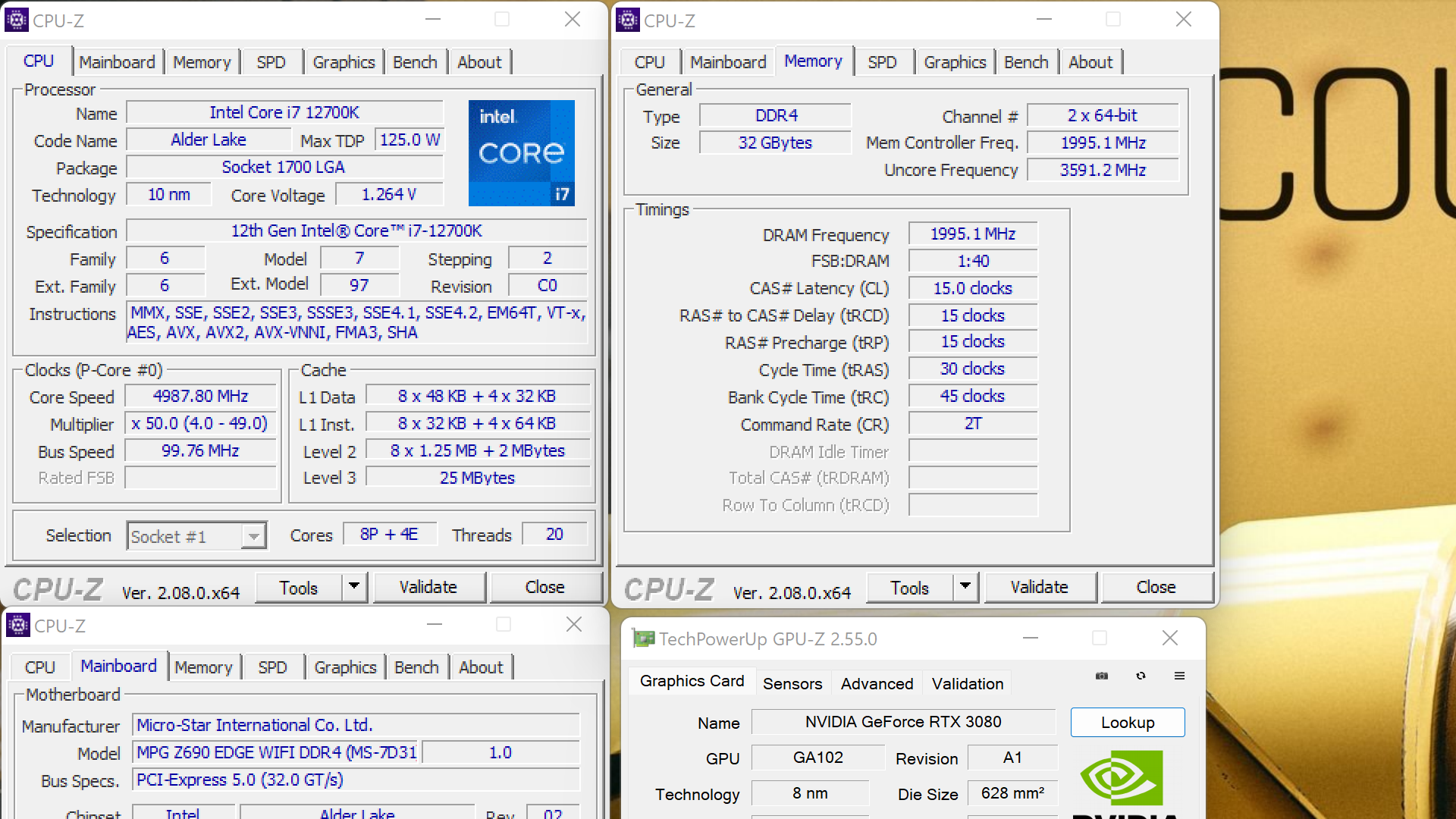Select About tab in the Memory window

pos(1090,62)
